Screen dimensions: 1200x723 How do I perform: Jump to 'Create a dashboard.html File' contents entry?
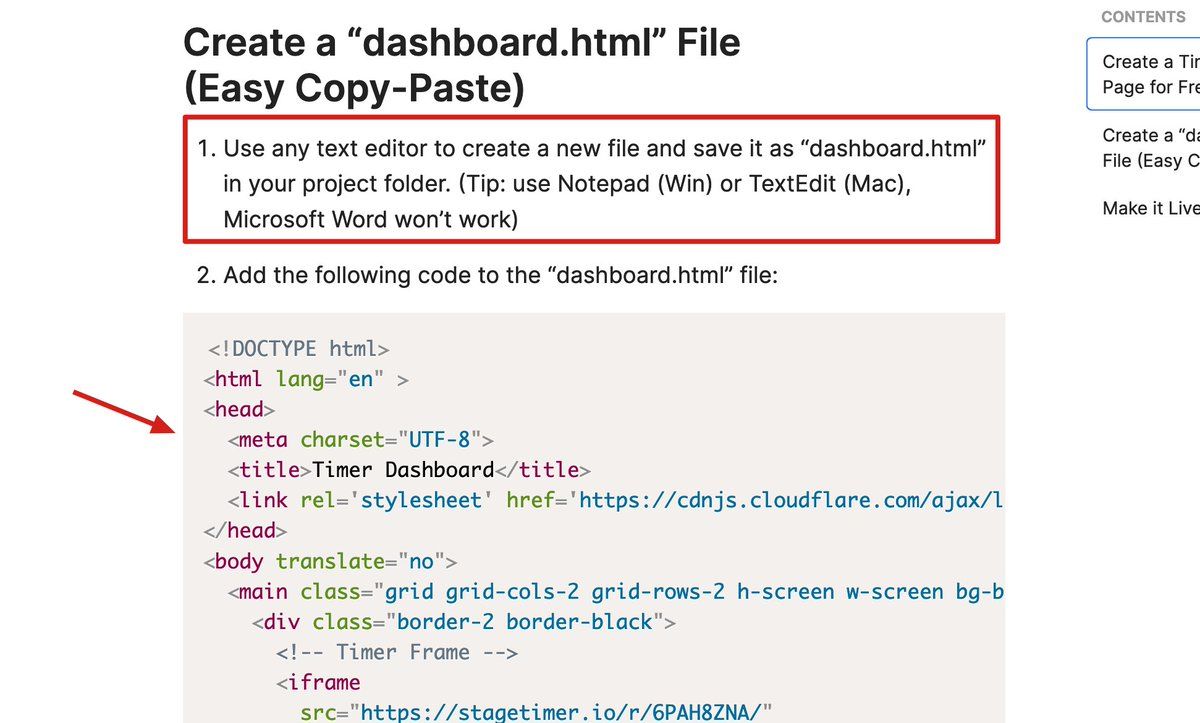(1150, 148)
